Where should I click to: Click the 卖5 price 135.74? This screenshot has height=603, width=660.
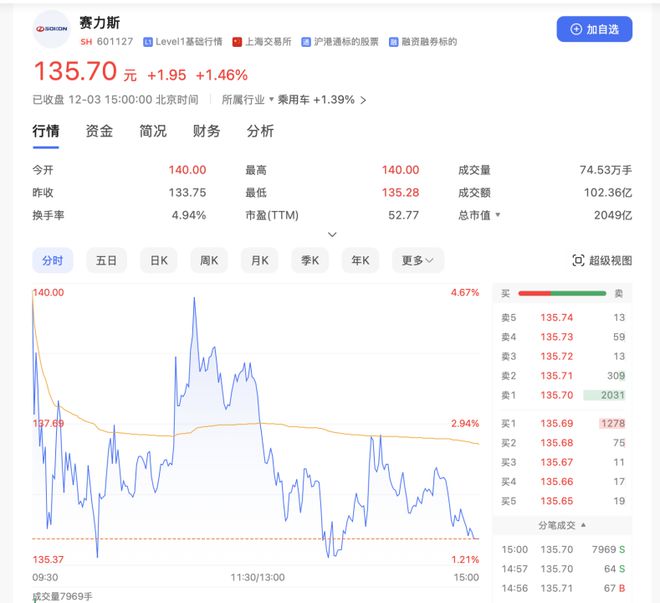pos(556,317)
